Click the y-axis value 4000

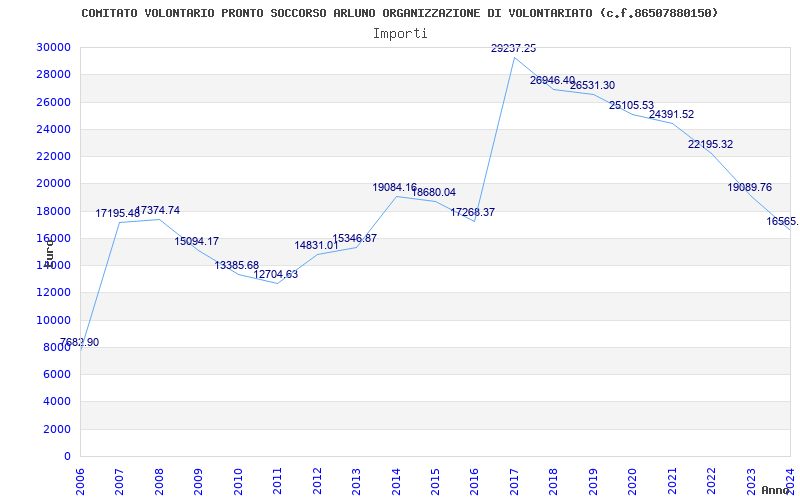point(57,402)
